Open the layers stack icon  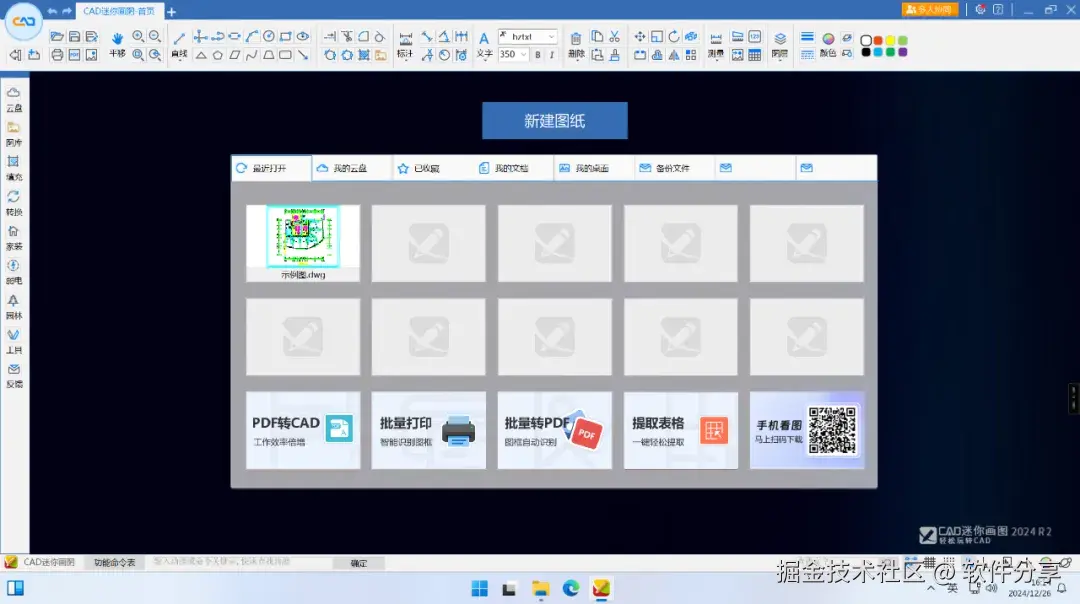click(780, 43)
